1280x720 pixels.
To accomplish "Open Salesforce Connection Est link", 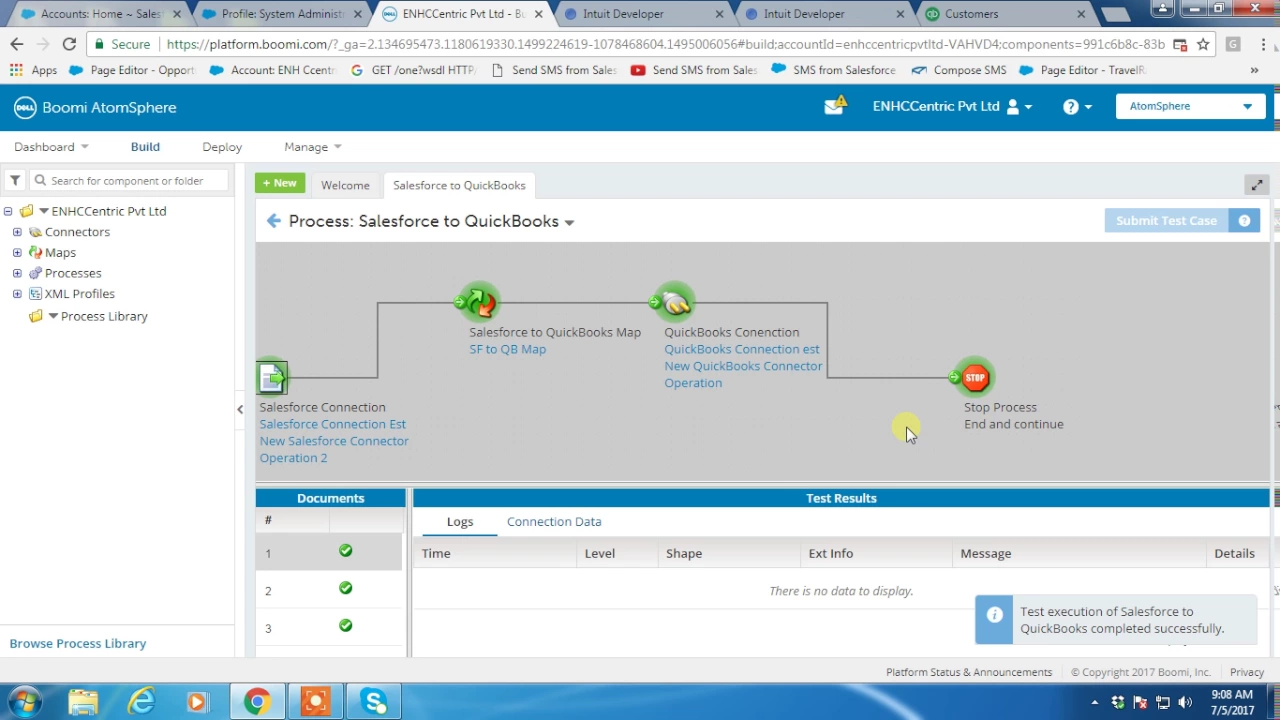I will tap(333, 424).
